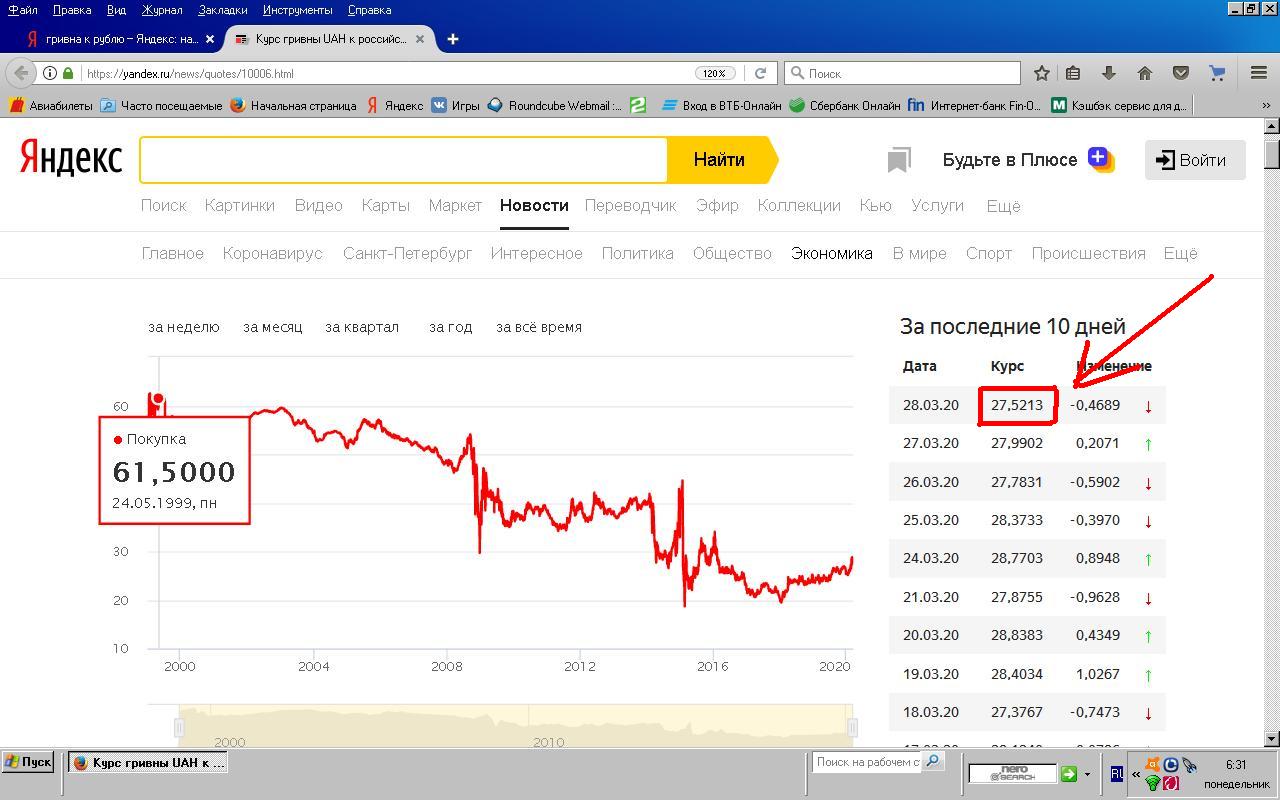Click the Яндекс logo

(x=70, y=159)
